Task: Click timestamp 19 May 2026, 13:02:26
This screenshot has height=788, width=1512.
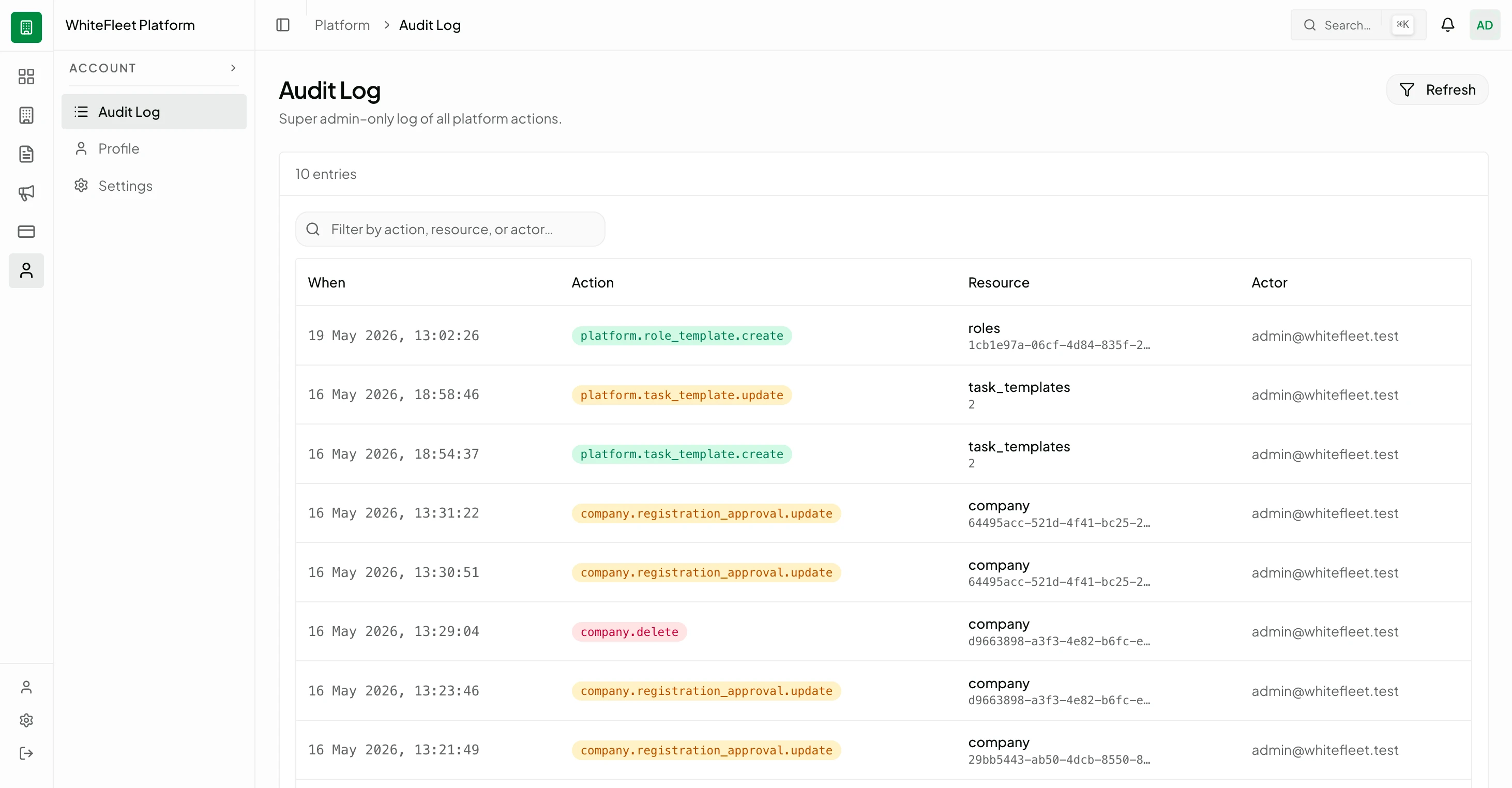Action: [x=394, y=336]
